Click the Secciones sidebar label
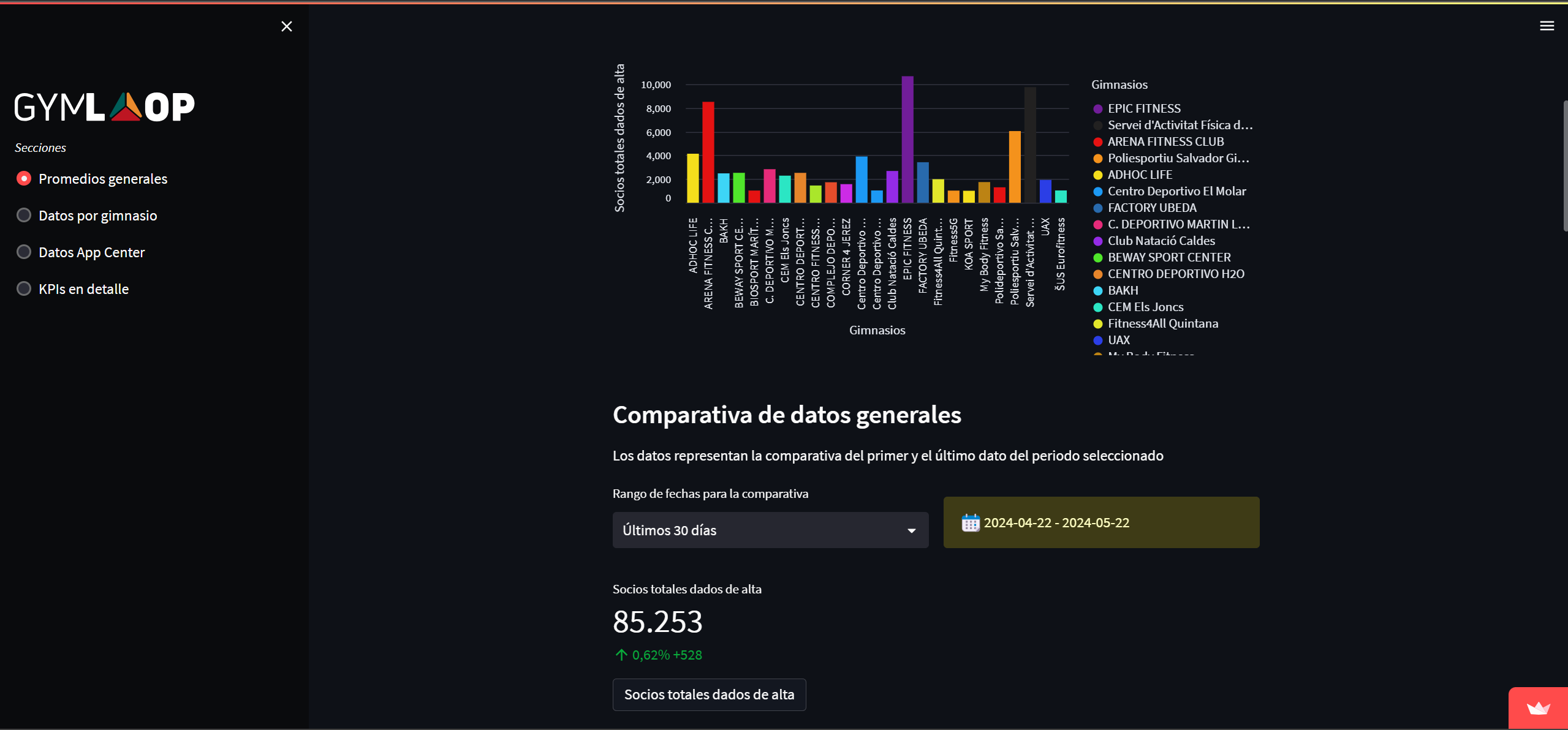 [x=40, y=148]
